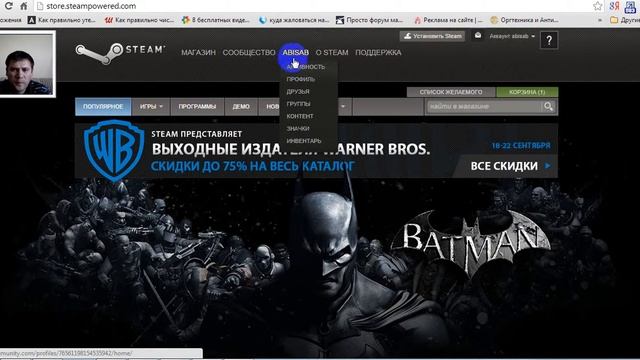Viewport: 640px width, 360px height.
Task: Click the Steam logo
Action: (120, 53)
